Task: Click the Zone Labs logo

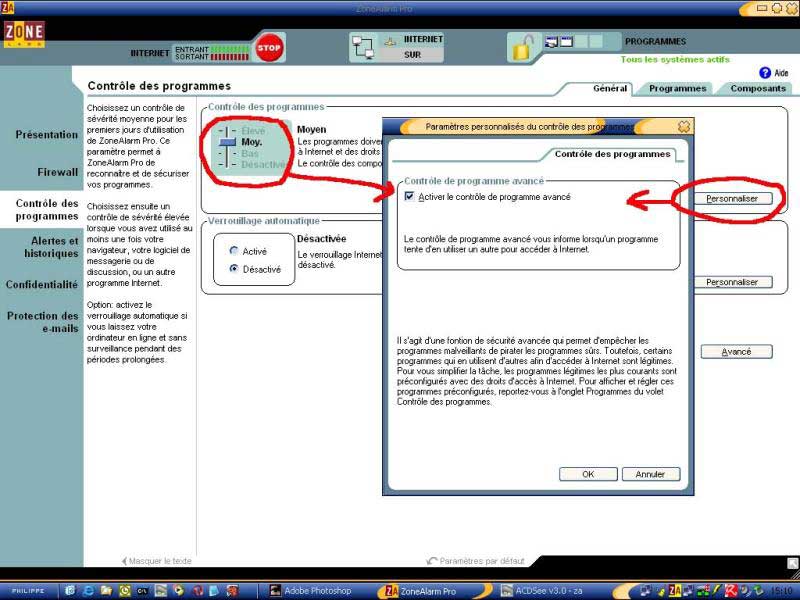Action: coord(24,37)
